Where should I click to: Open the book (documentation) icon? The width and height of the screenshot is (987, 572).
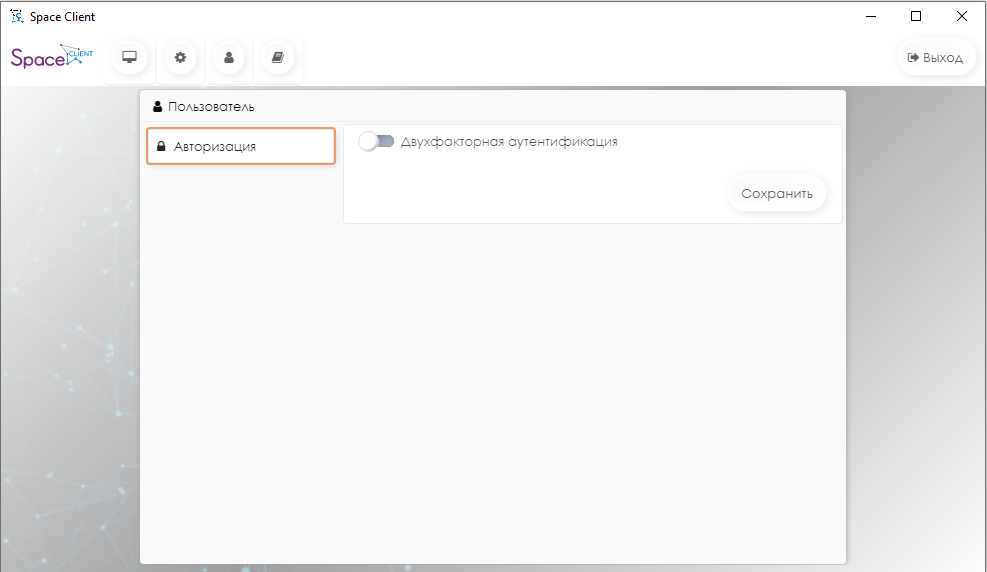point(278,58)
